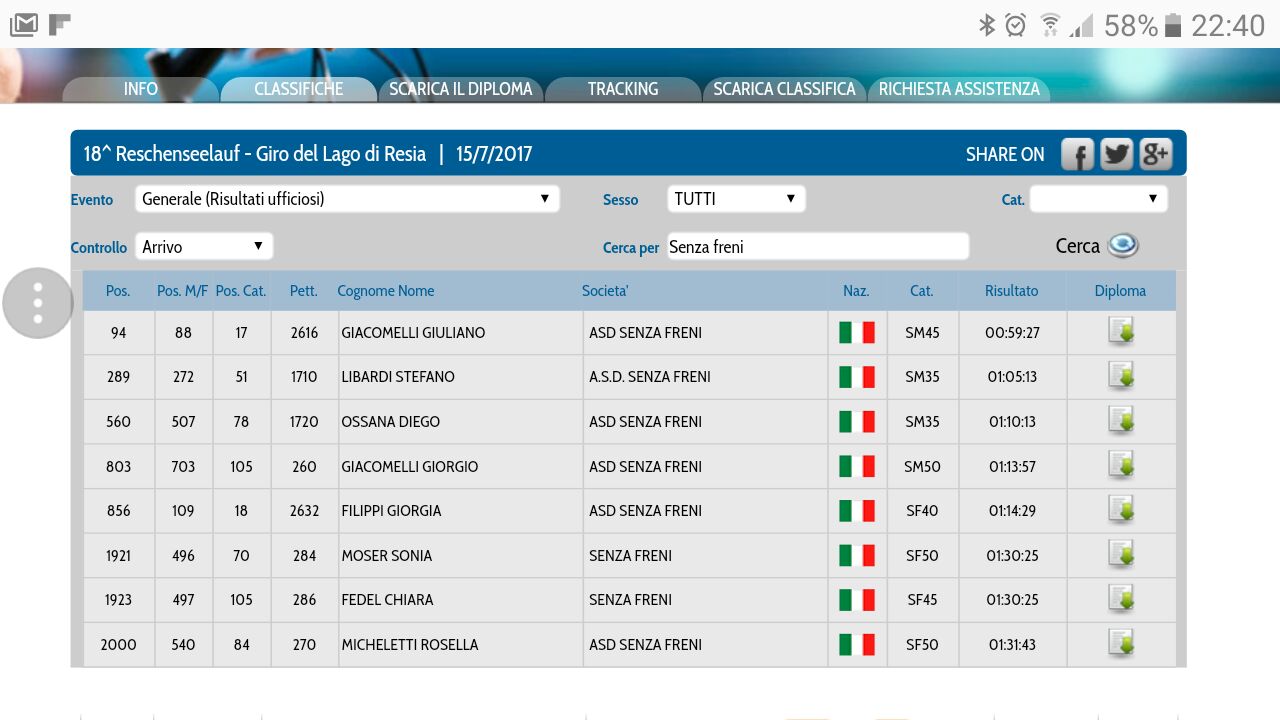
Task: Open the TRACKING tab
Action: point(623,89)
